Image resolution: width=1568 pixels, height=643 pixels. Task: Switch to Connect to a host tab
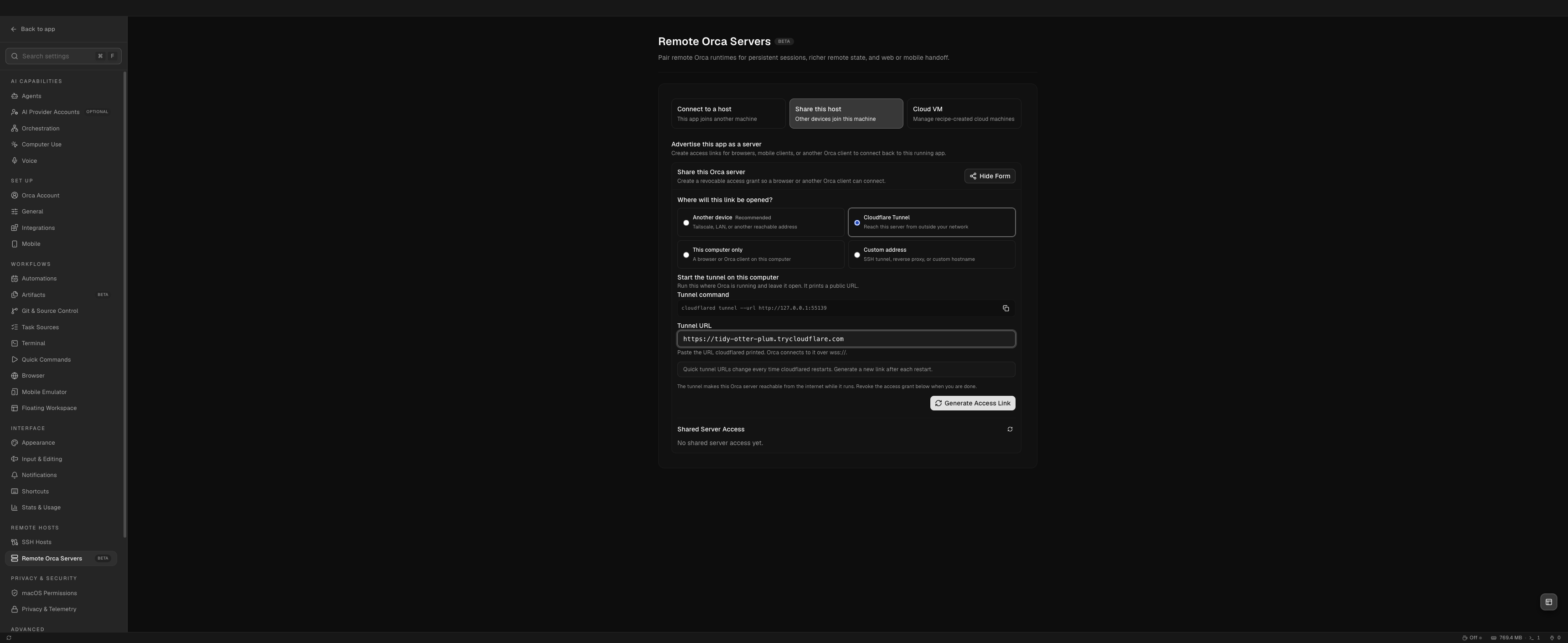pos(728,114)
